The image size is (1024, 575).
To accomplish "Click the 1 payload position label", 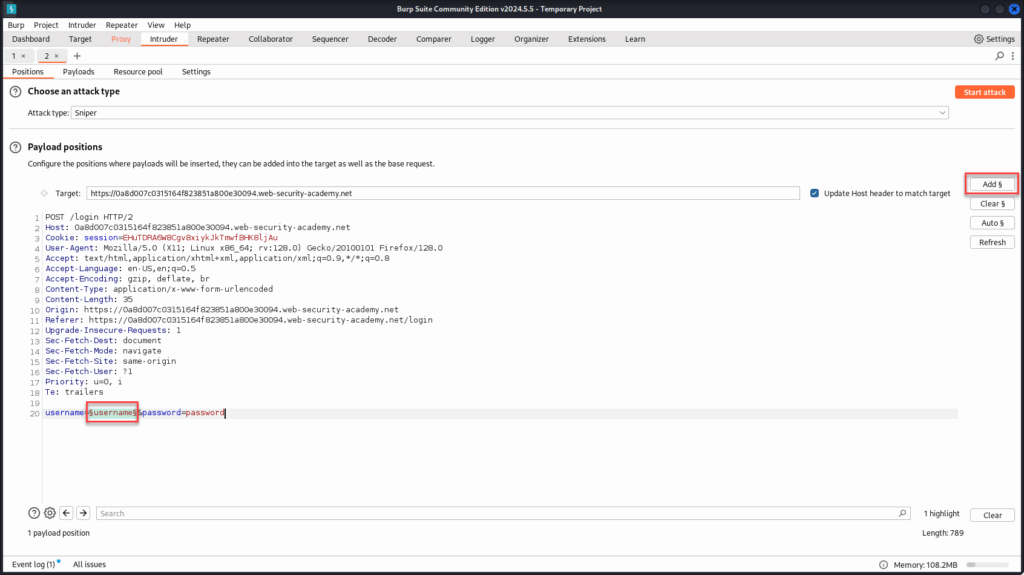I will 59,533.
